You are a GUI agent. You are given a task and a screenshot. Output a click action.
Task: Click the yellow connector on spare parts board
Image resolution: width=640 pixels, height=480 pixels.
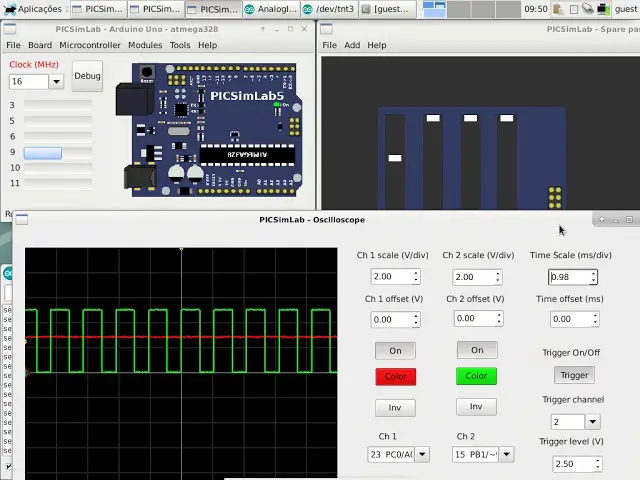coord(554,197)
